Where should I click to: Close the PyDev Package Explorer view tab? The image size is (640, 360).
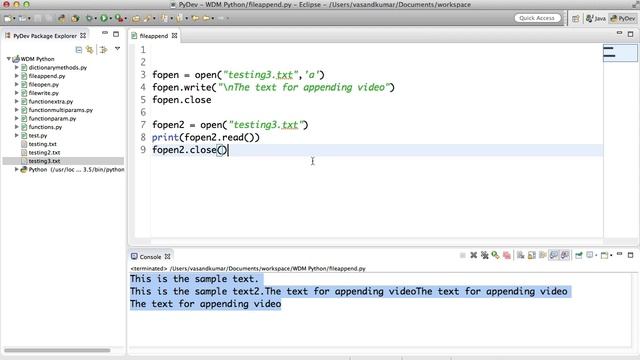pos(83,36)
